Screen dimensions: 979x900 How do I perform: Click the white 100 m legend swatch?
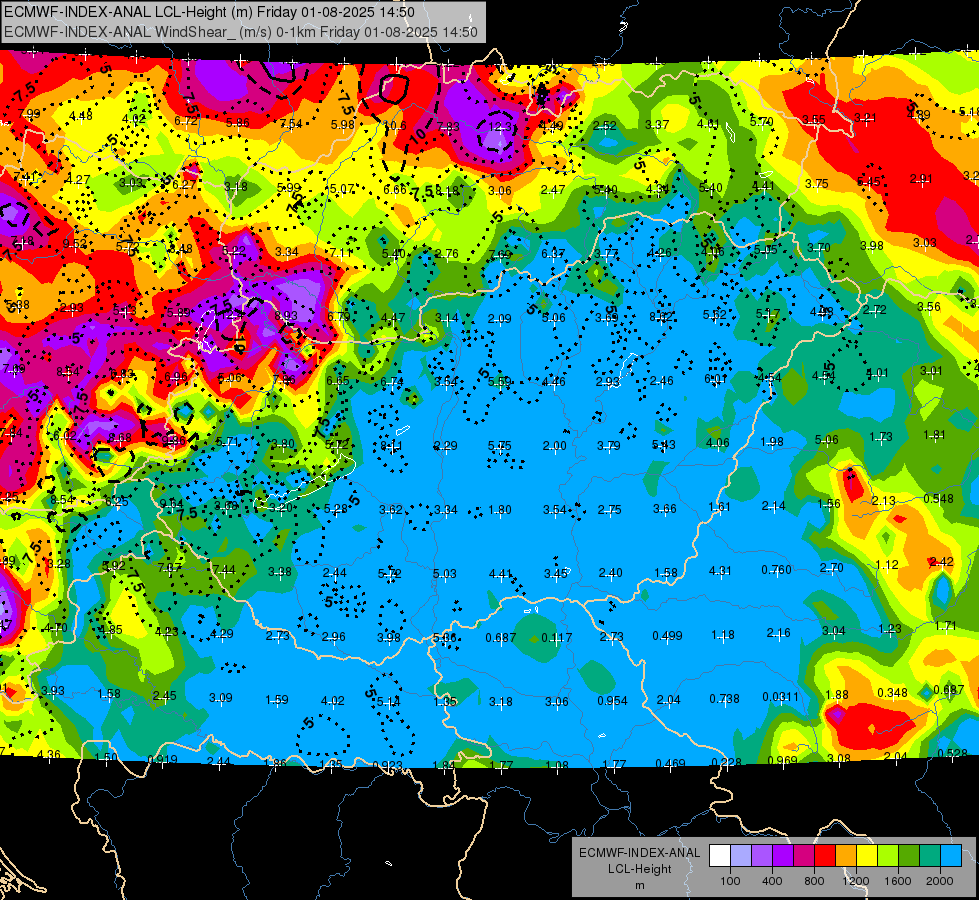[720, 856]
